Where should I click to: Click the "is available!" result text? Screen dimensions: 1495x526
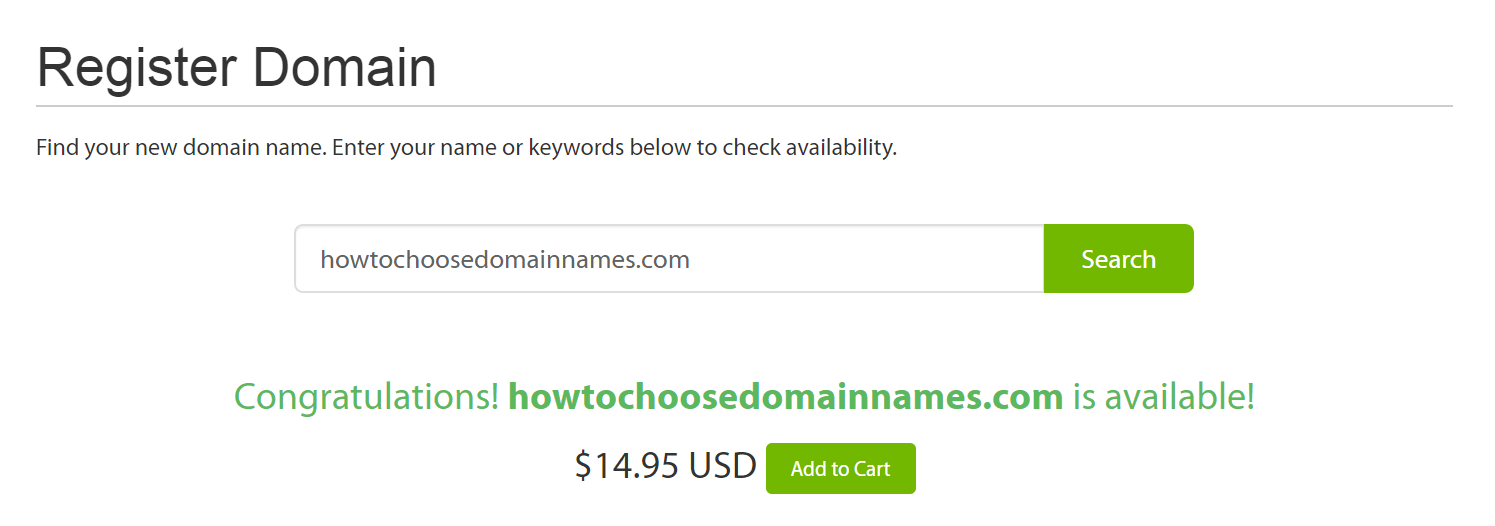(x=1163, y=397)
